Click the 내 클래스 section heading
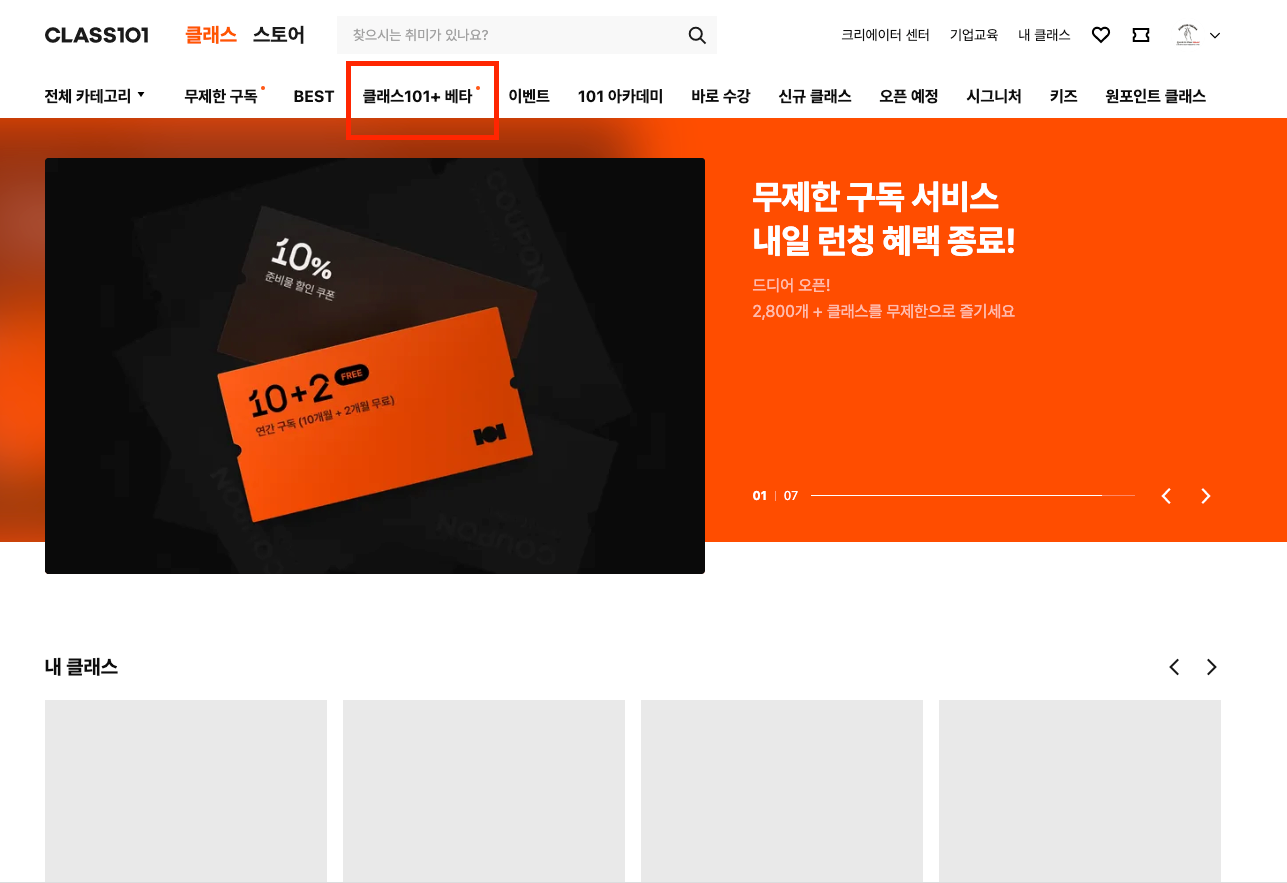Screen dimensions: 1287x883 [81, 667]
